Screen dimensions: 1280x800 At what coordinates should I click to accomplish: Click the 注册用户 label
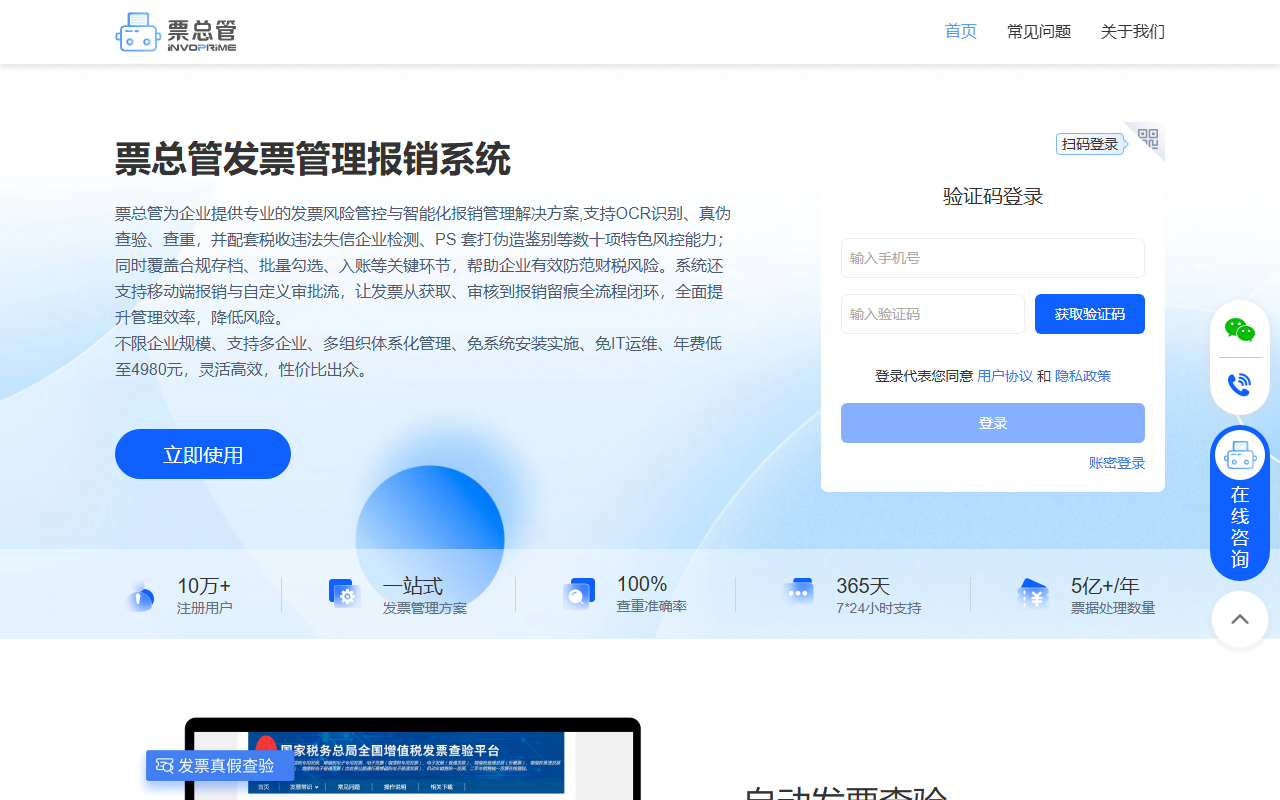[x=205, y=608]
